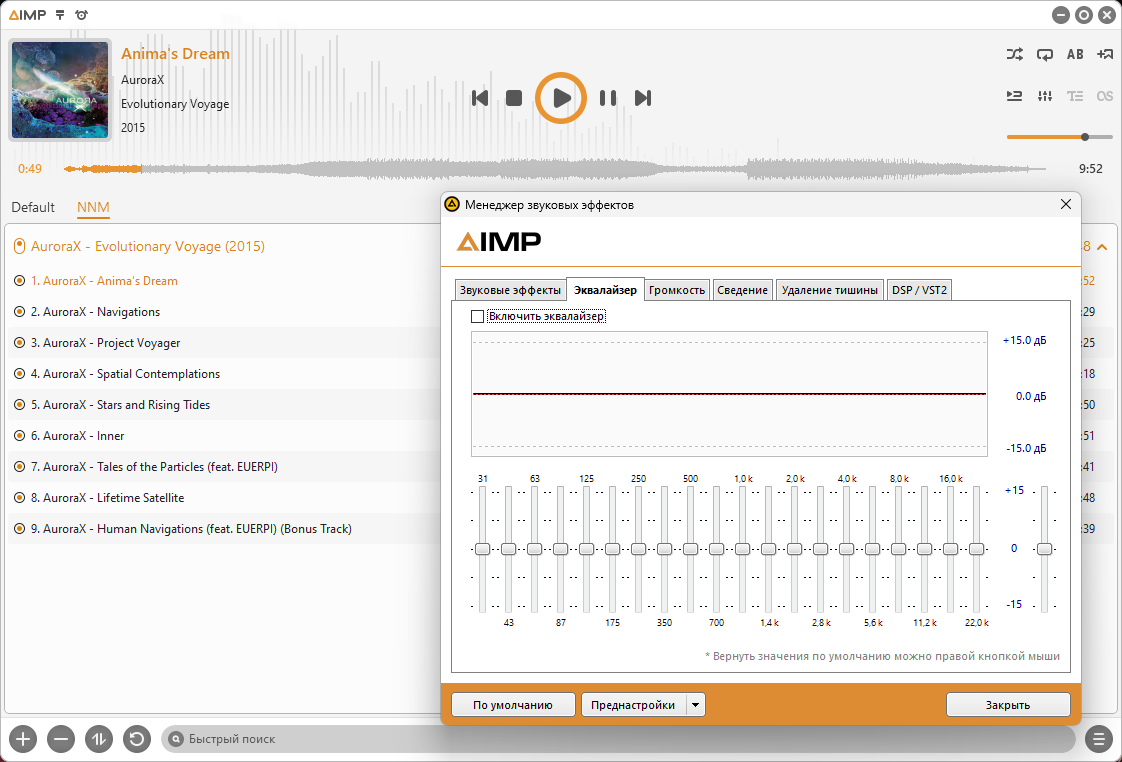Select track 2. AuroraX - Navigations

pos(222,312)
